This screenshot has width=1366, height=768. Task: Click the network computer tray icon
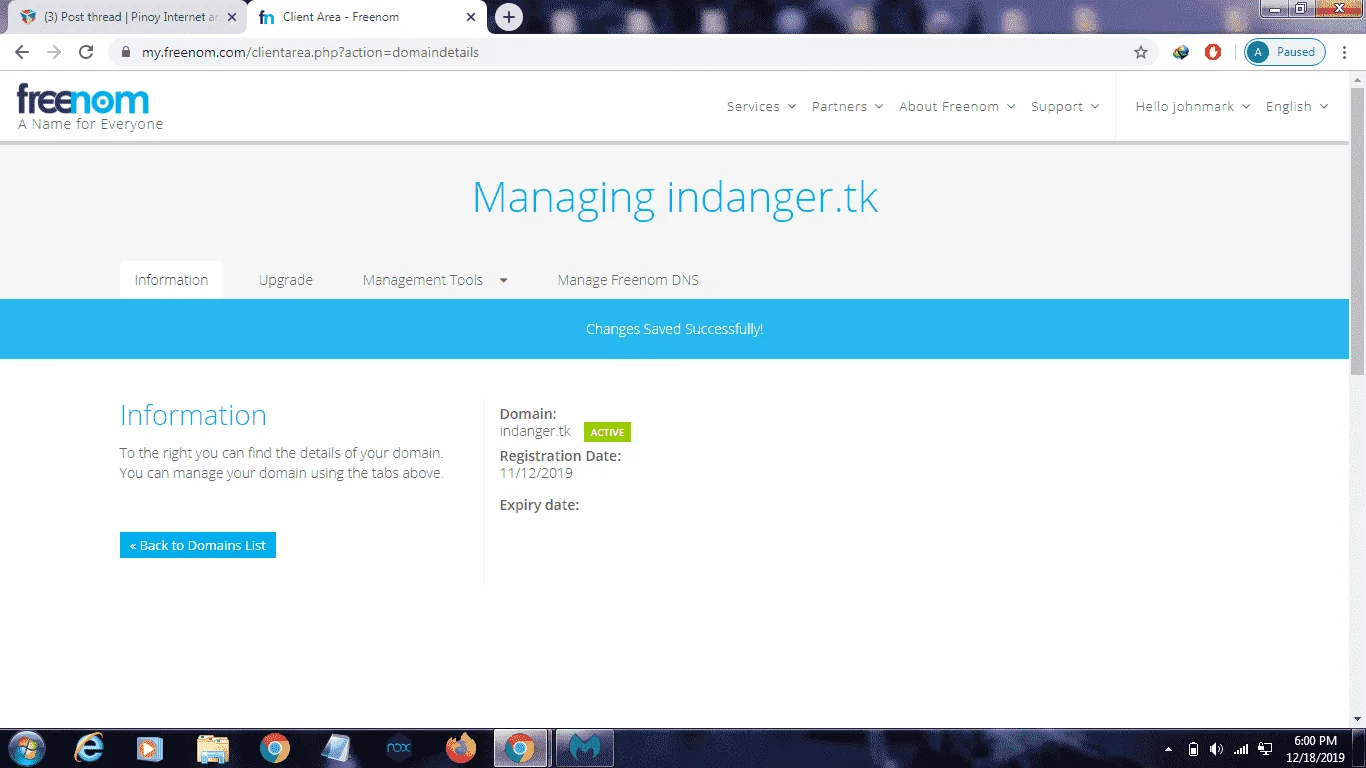pos(1265,748)
